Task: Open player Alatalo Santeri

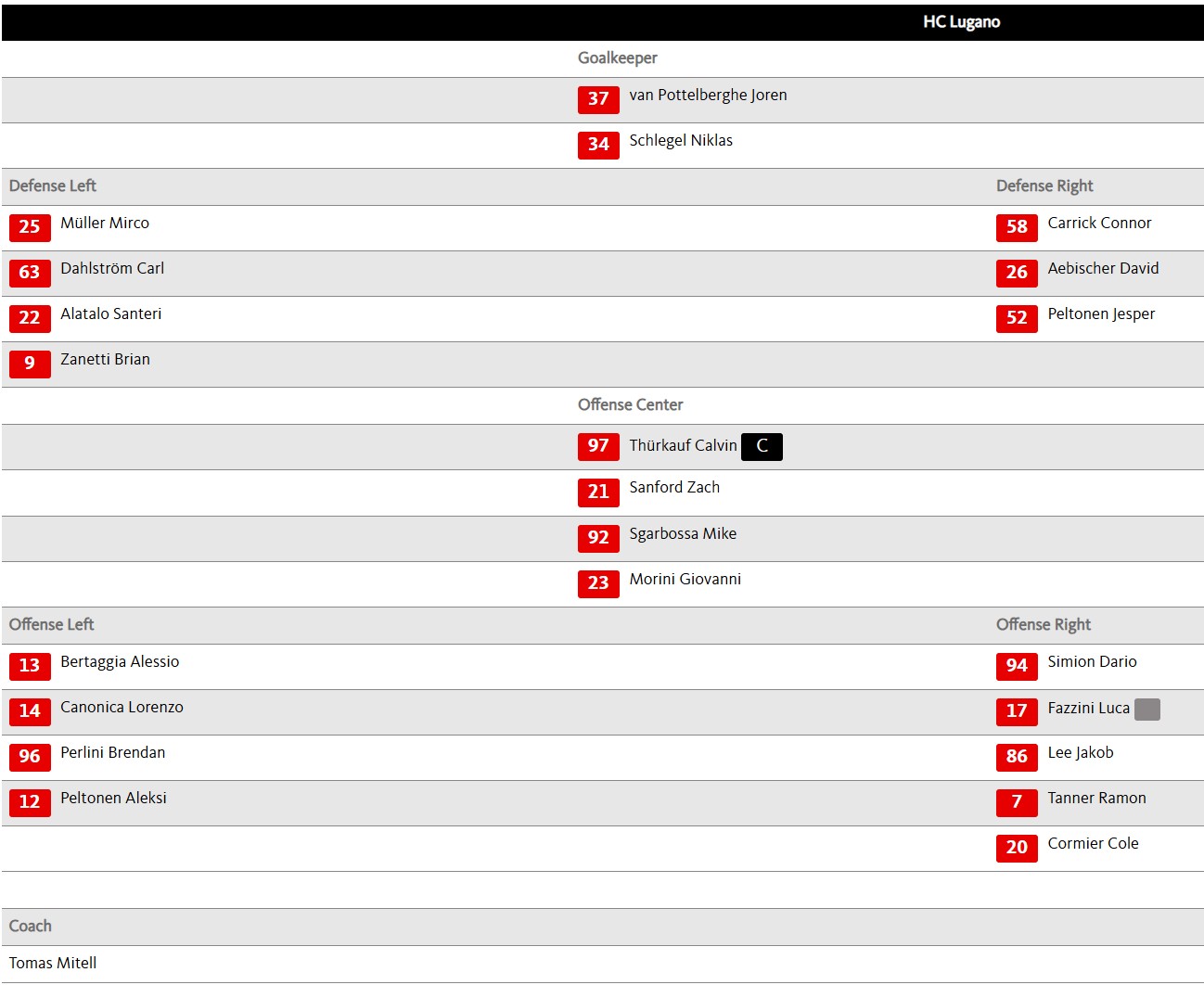Action: 111,314
